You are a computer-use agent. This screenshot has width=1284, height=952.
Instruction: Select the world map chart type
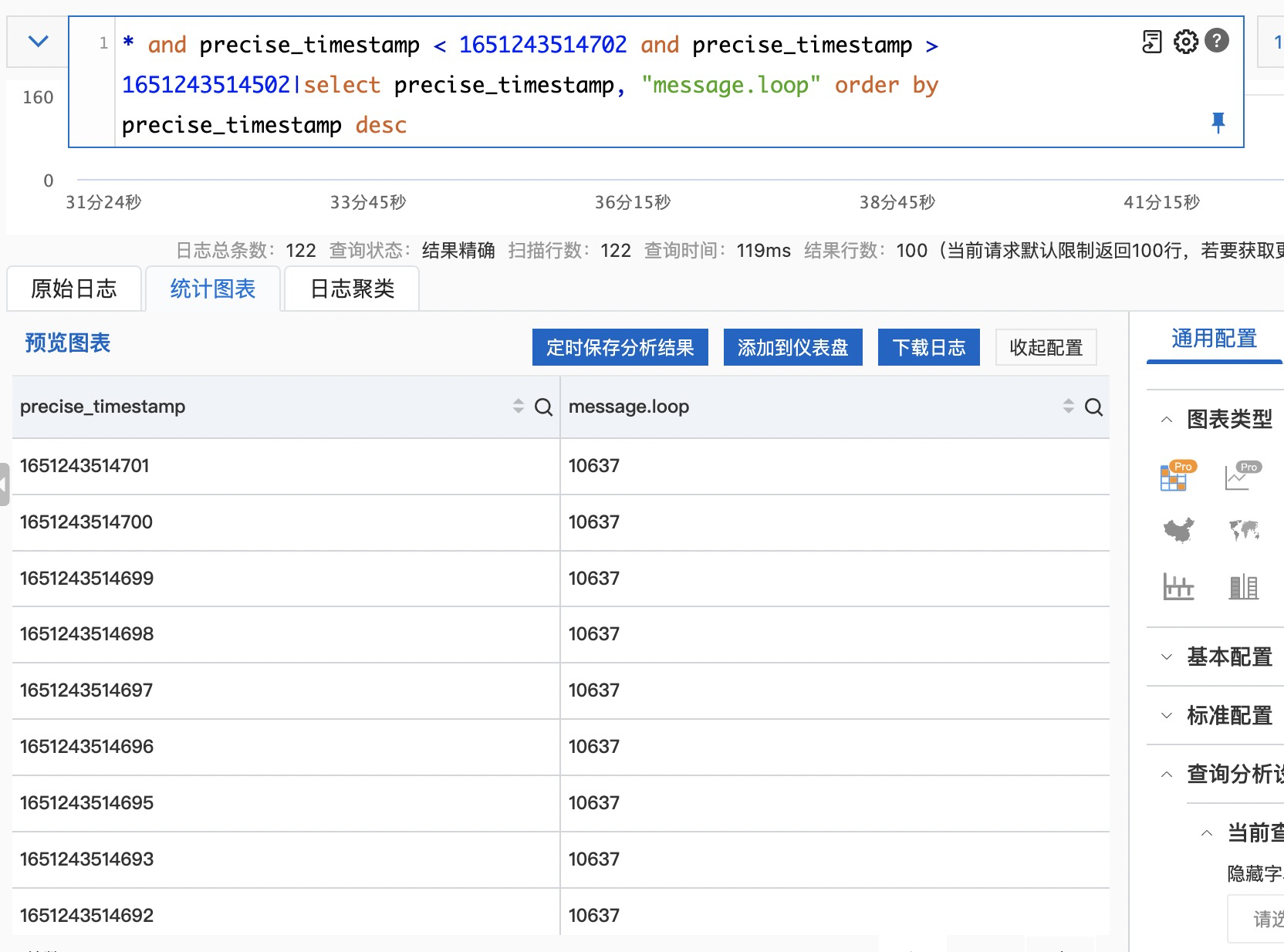(1244, 531)
